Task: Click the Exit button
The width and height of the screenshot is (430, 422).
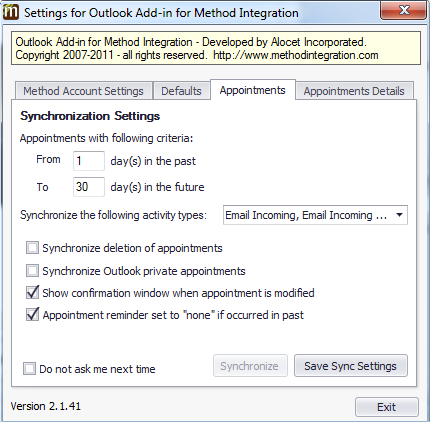Action: coord(387,407)
